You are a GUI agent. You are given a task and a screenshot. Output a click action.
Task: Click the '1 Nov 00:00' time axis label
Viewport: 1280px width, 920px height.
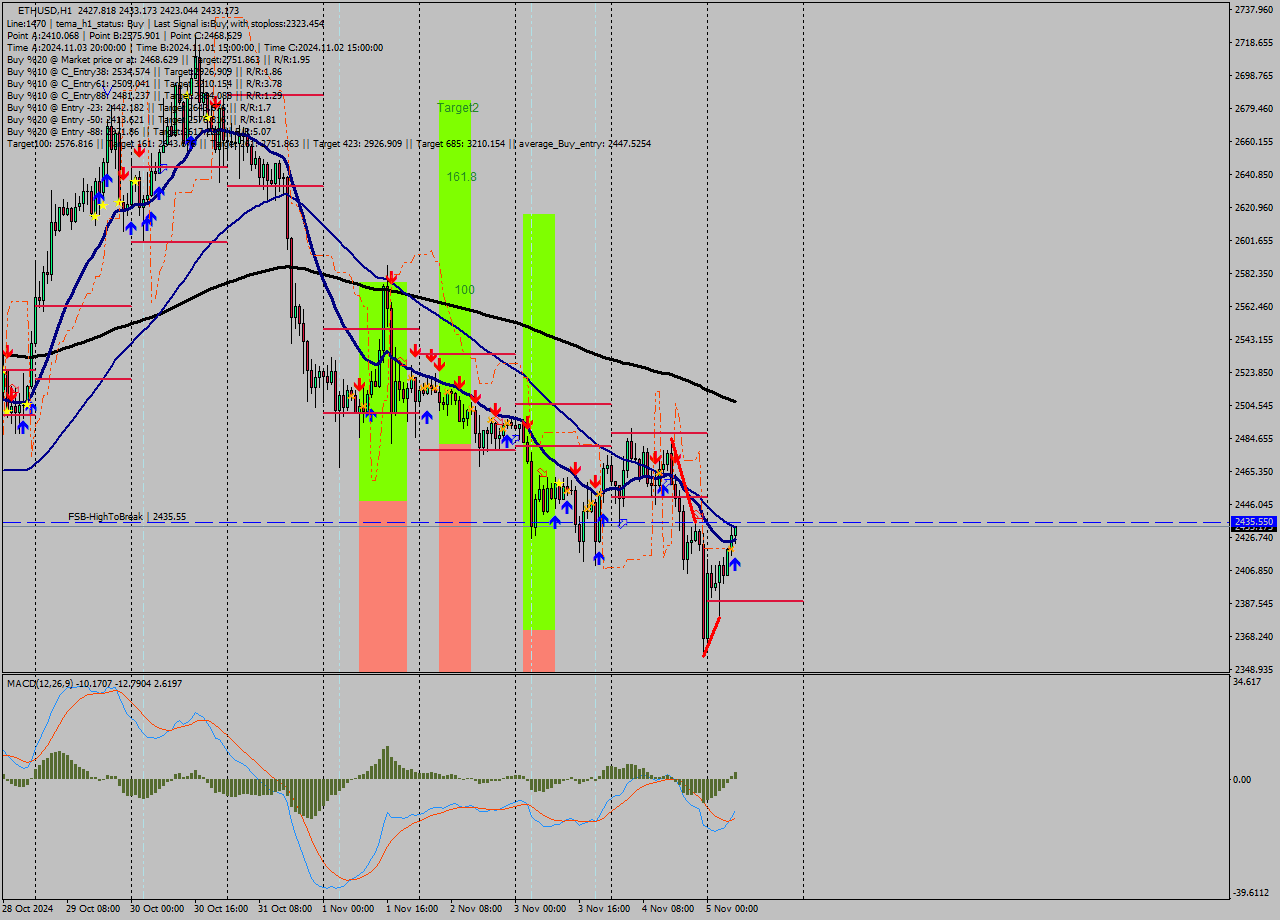click(x=348, y=909)
